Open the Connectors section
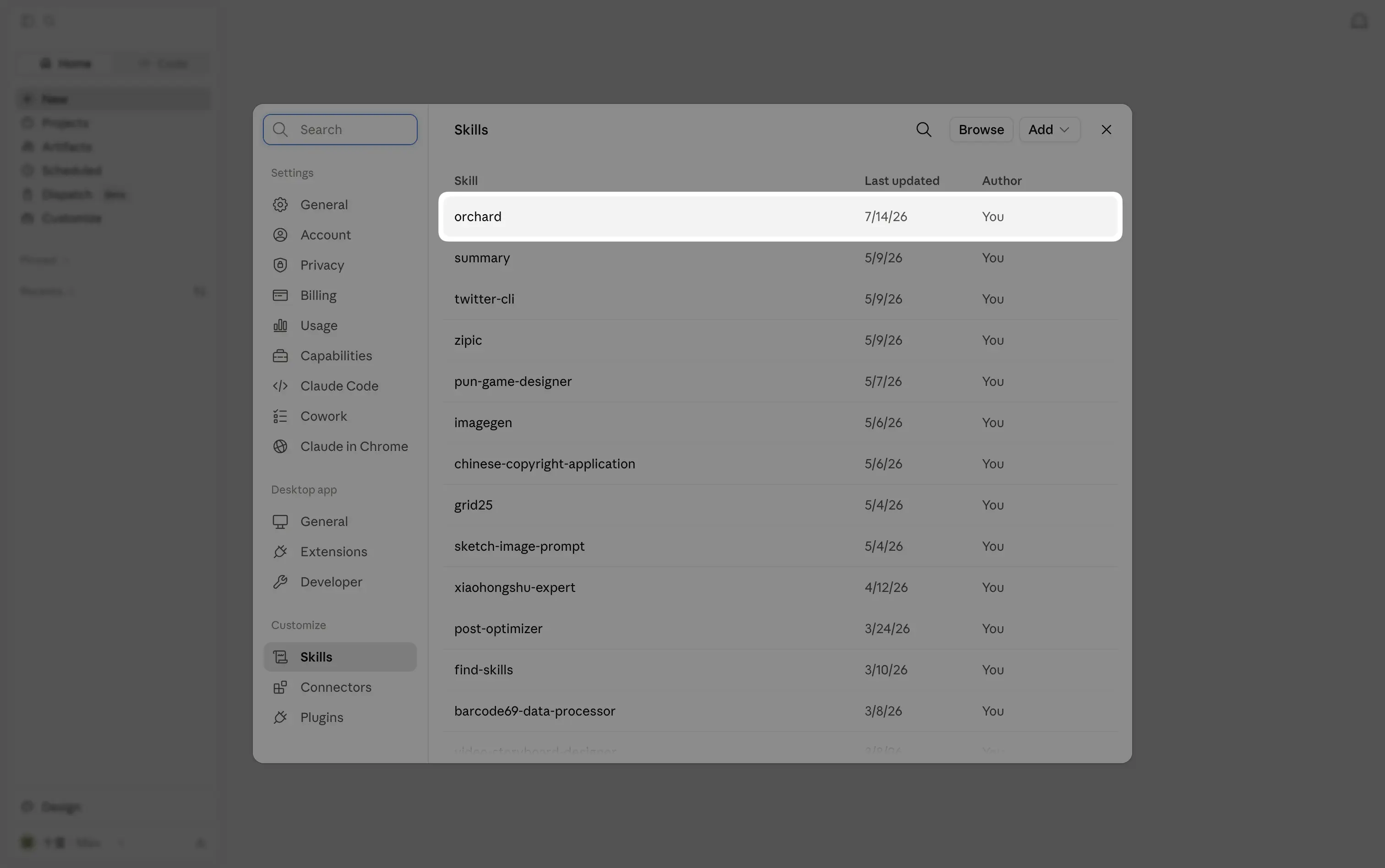 pyautogui.click(x=340, y=687)
